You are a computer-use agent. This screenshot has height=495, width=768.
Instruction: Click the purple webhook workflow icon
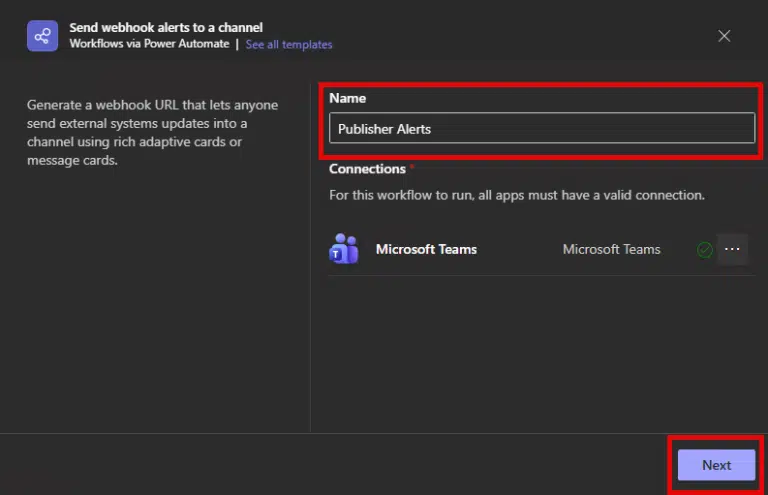click(41, 36)
